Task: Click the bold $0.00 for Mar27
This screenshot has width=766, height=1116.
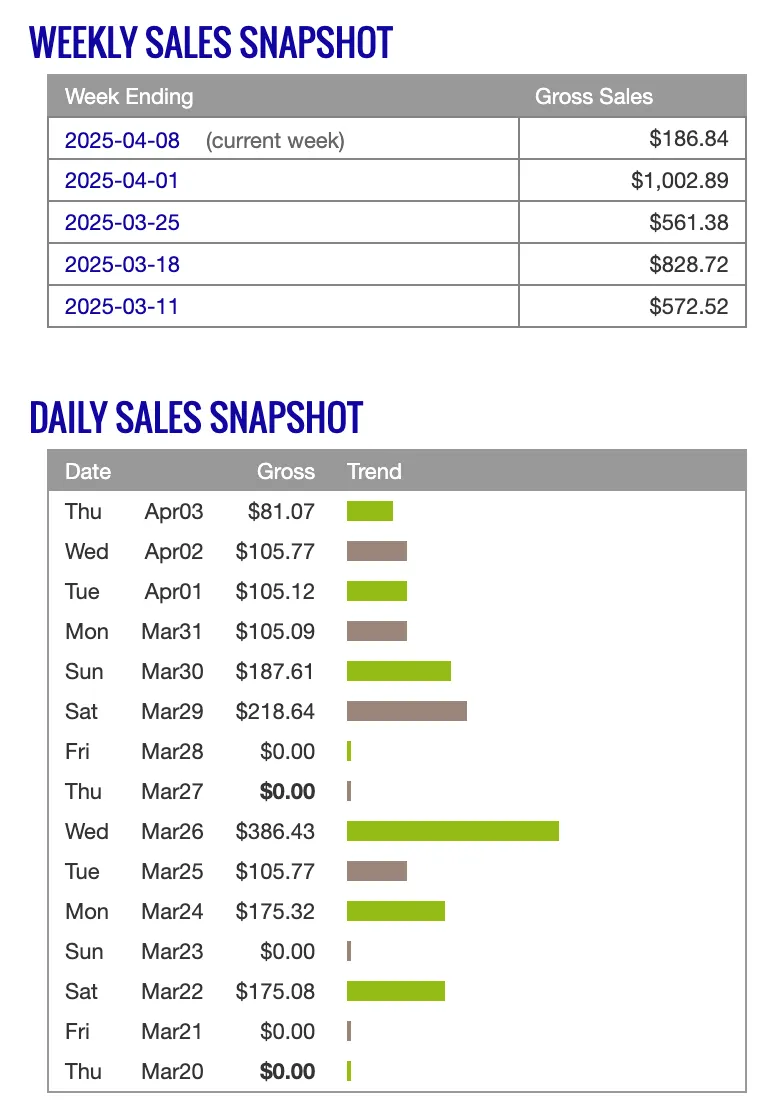Action: [287, 791]
